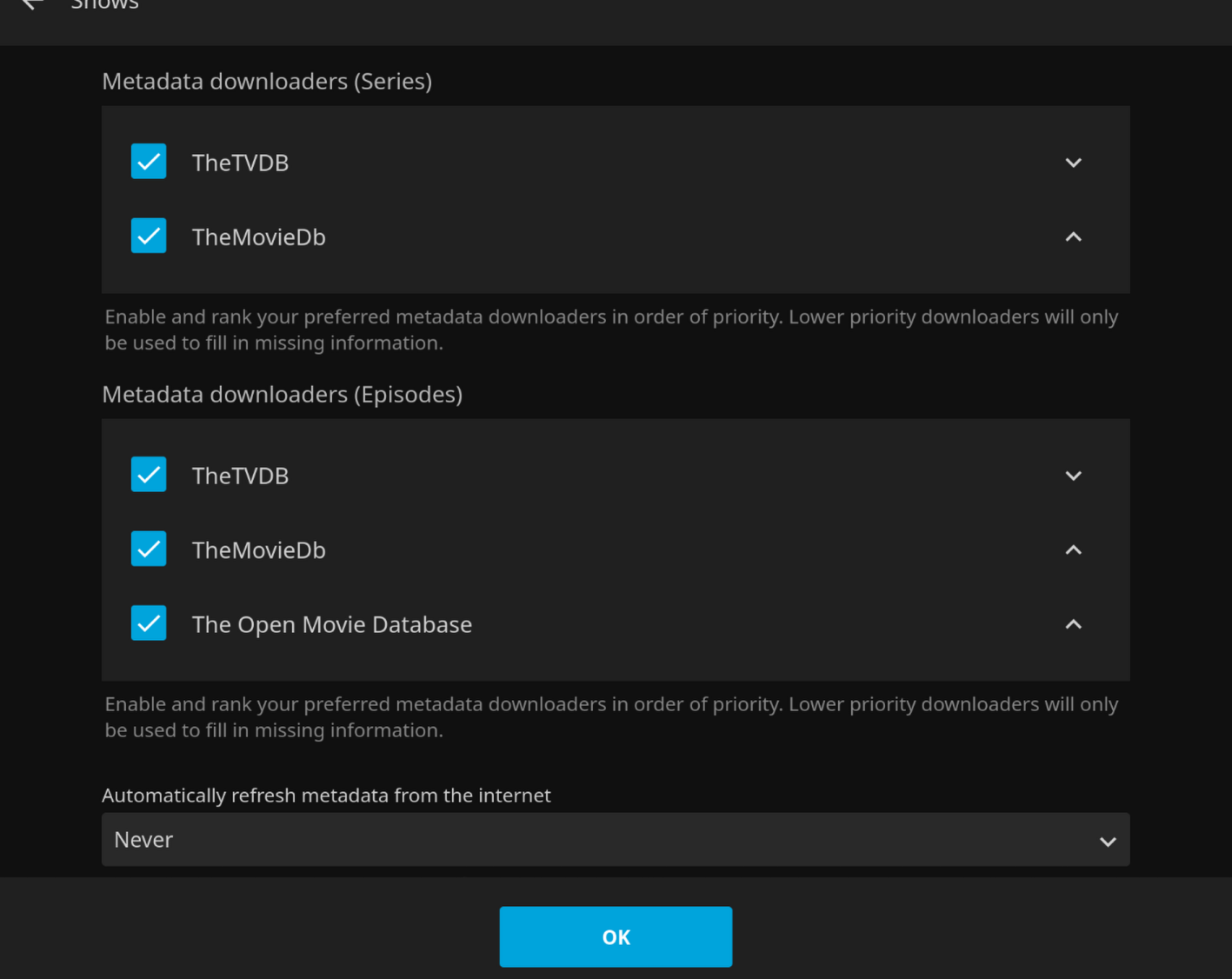Screen dimensions: 1232x979
Task: Uncheck TheMovieDb for Series metadata
Action: pos(149,236)
